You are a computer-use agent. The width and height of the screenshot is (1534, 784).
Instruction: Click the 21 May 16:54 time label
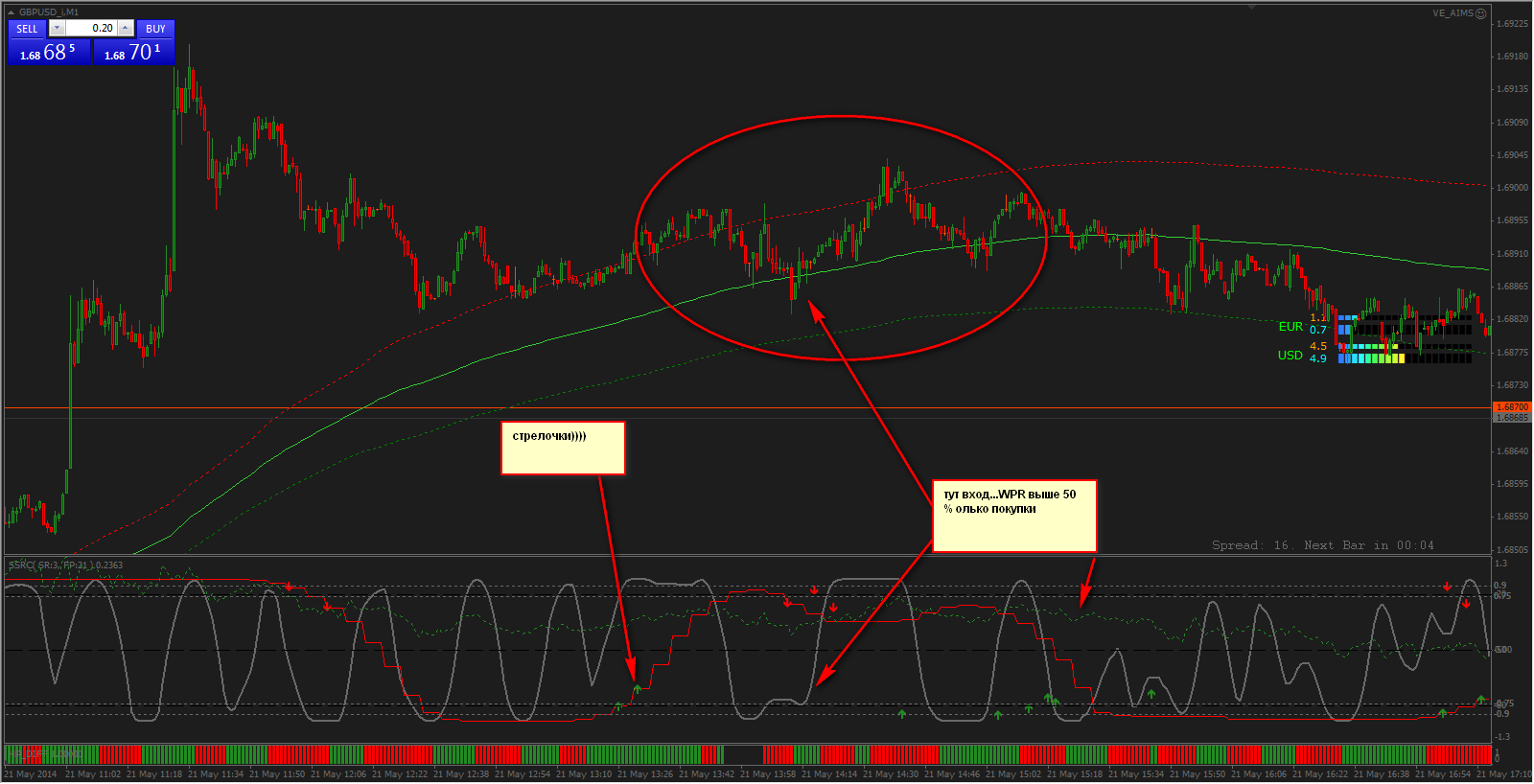[1443, 774]
